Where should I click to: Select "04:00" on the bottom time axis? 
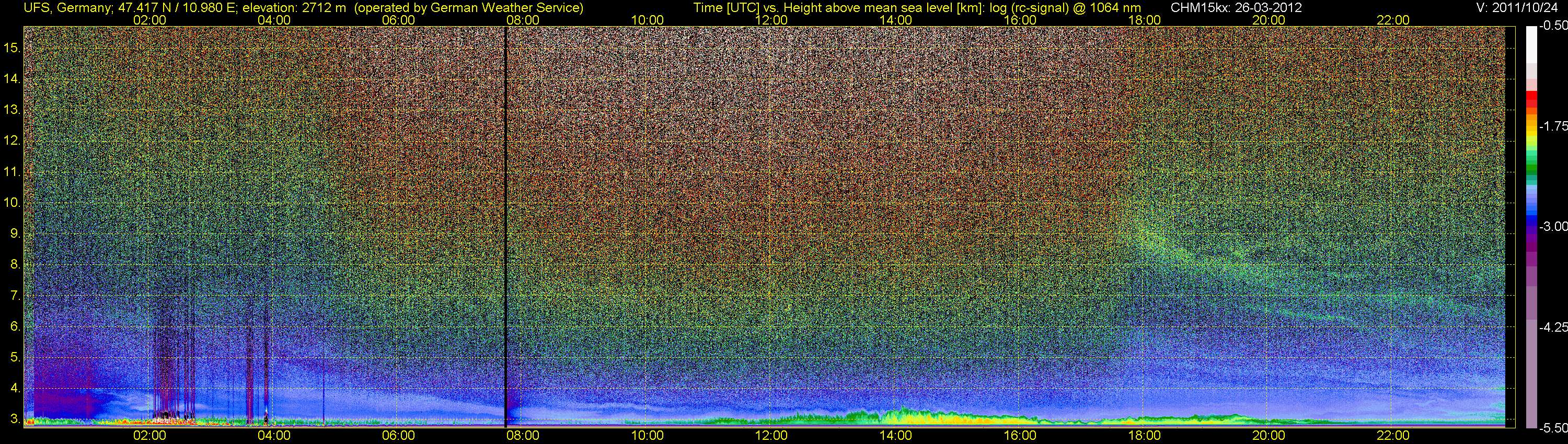coord(274,436)
